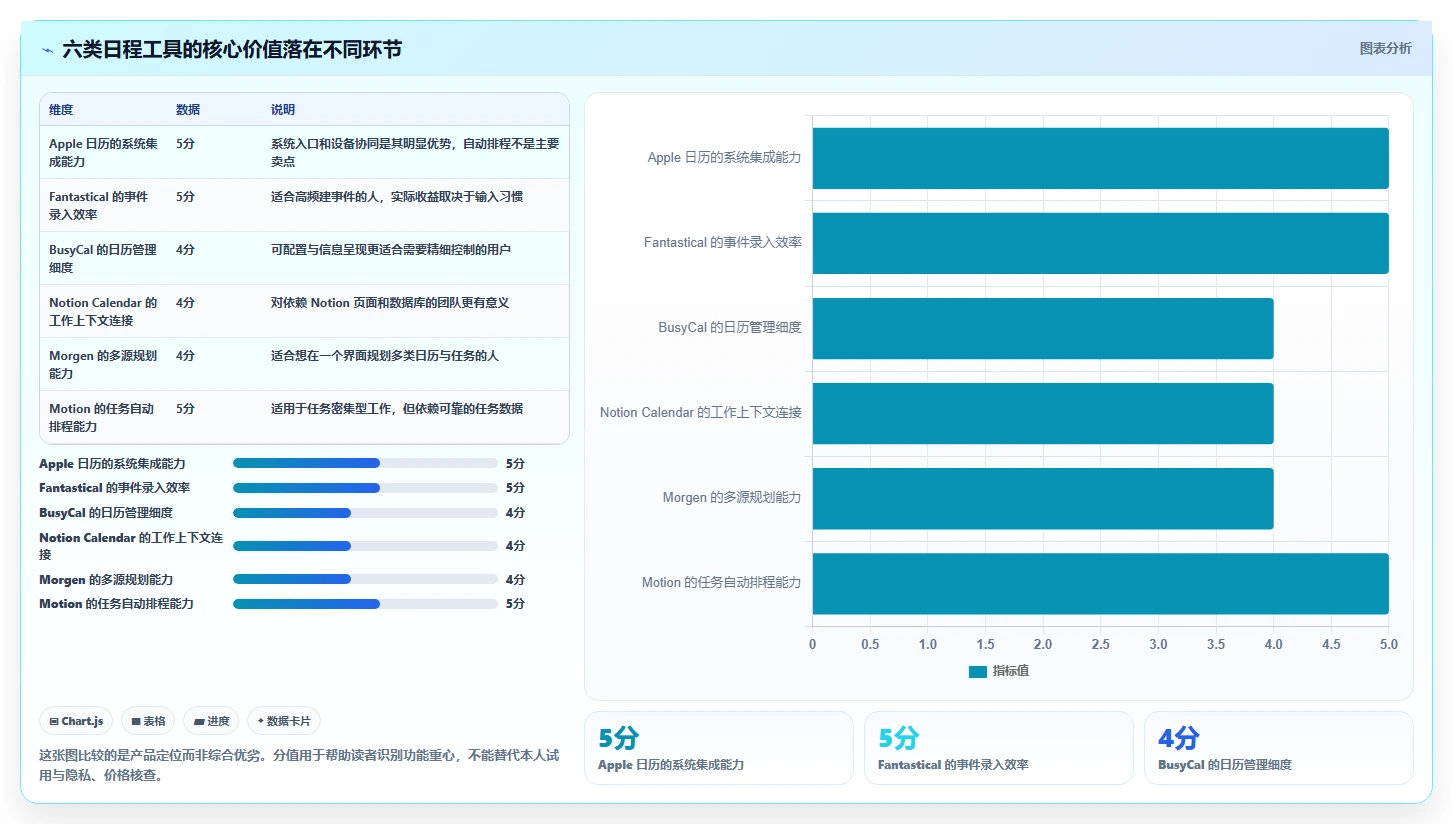Click description 可配置与信息呈现更适合需要精细控制的用户
This screenshot has height=824, width=1453.
click(391, 249)
